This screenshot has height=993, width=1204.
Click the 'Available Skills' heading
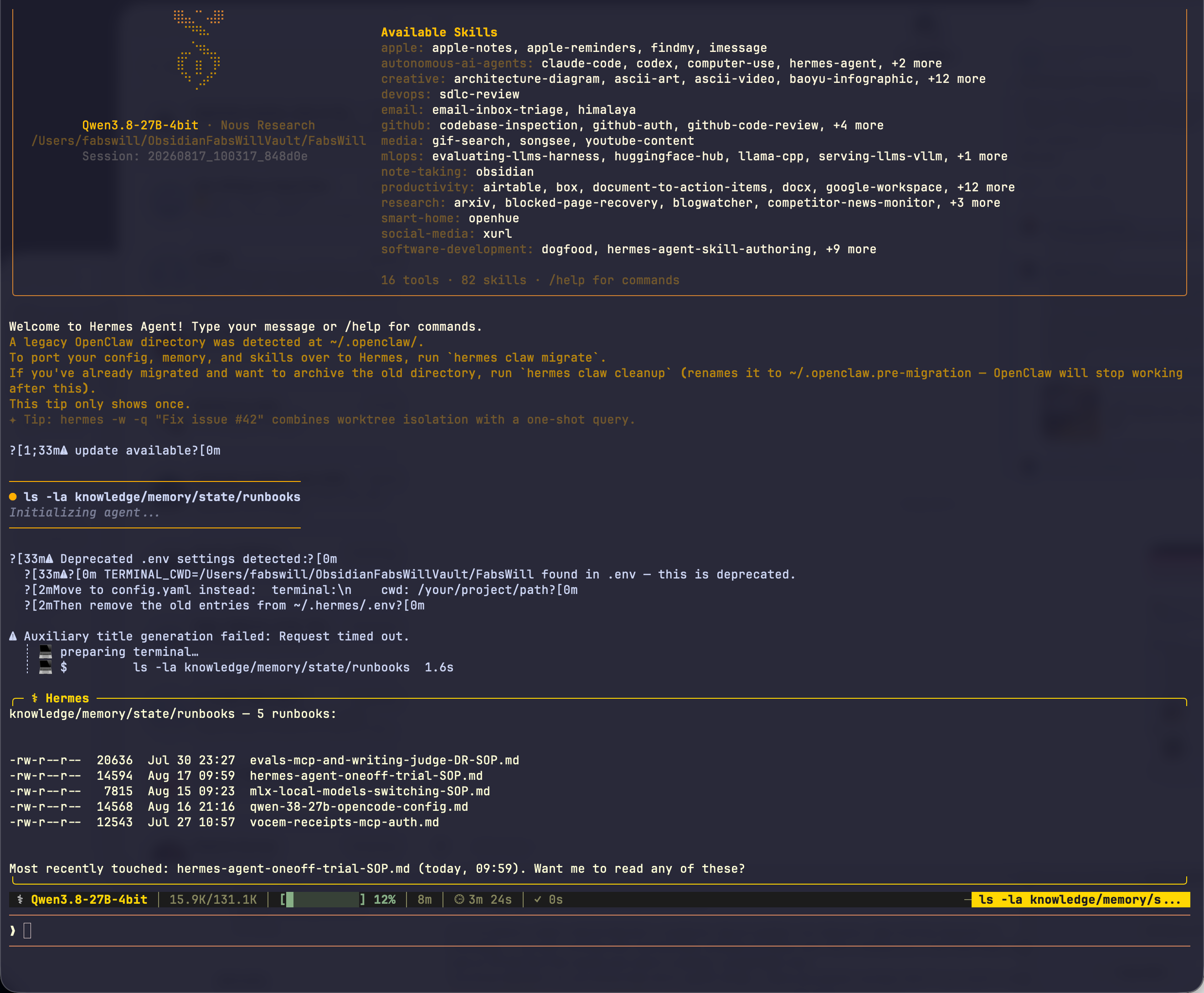pyautogui.click(x=439, y=32)
